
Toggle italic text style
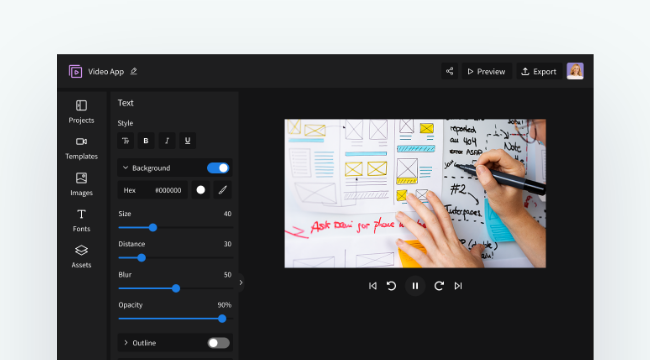click(167, 141)
